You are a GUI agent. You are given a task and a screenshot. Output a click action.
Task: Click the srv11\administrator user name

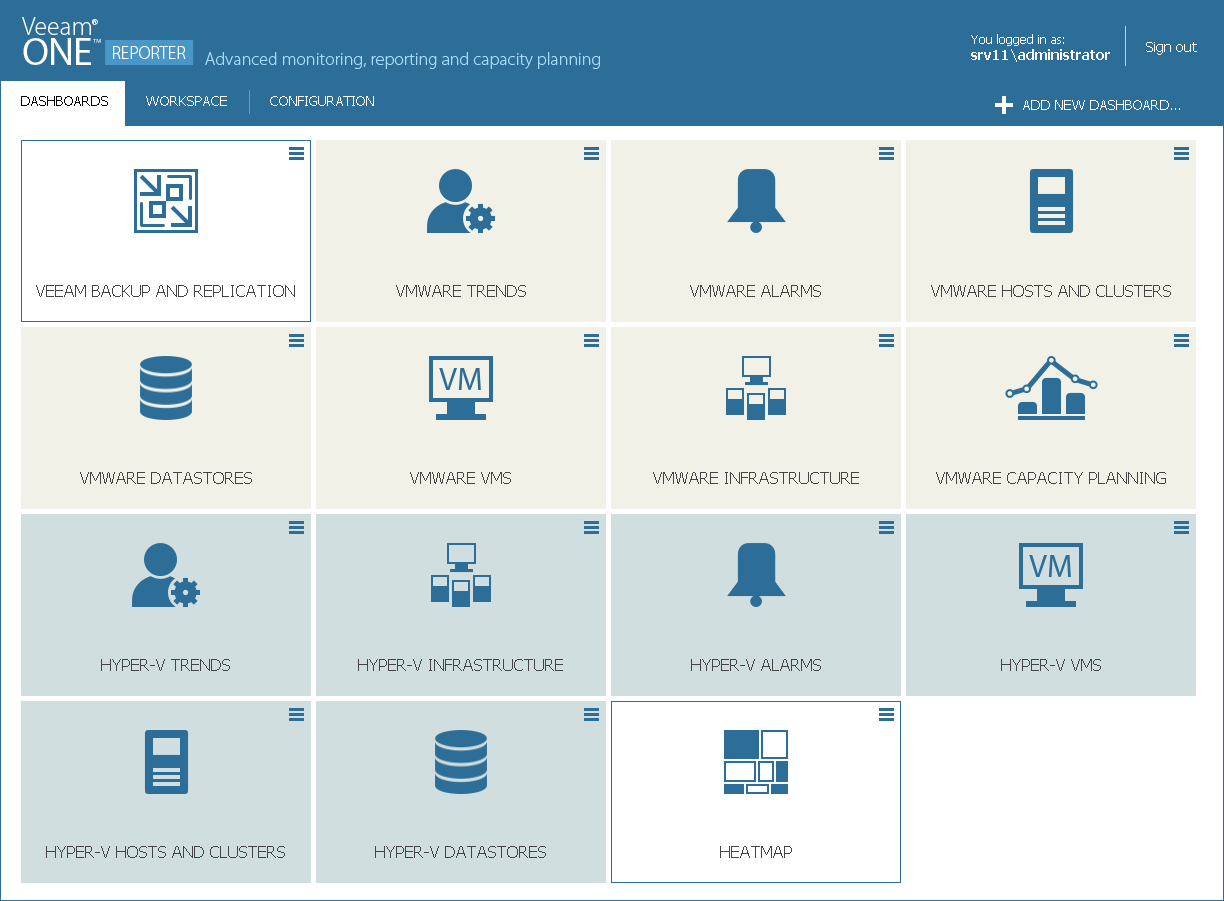click(1040, 56)
